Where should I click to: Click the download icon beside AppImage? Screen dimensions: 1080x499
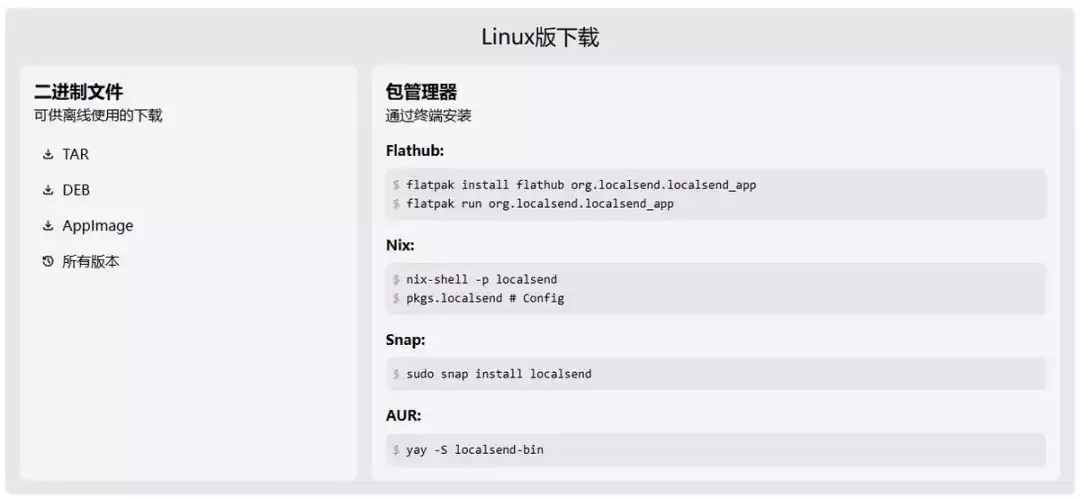click(x=47, y=226)
